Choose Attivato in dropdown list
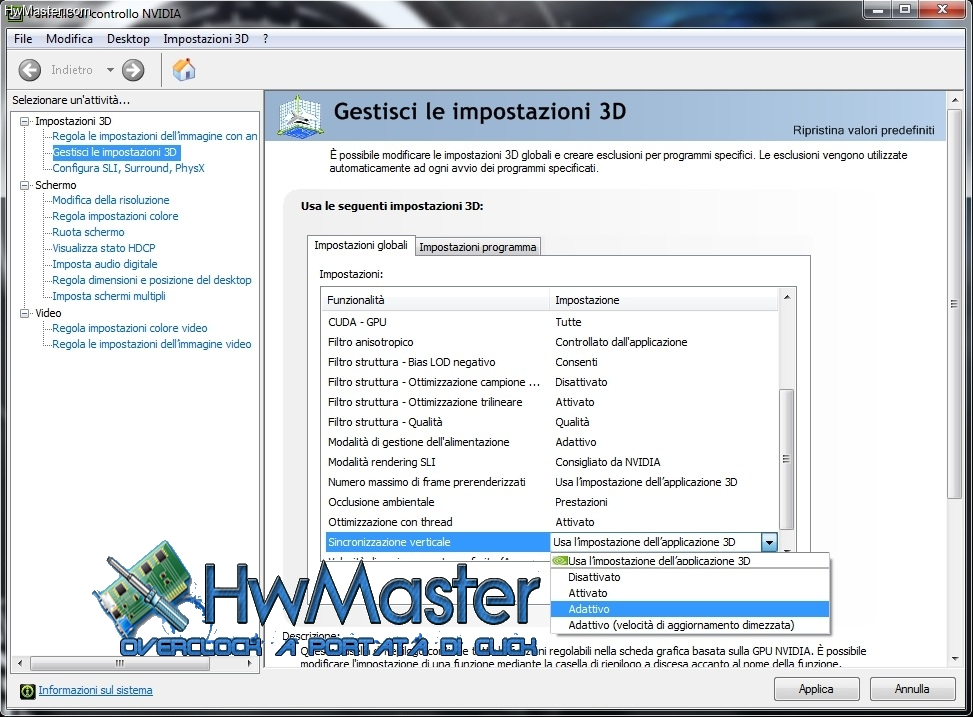 690,593
